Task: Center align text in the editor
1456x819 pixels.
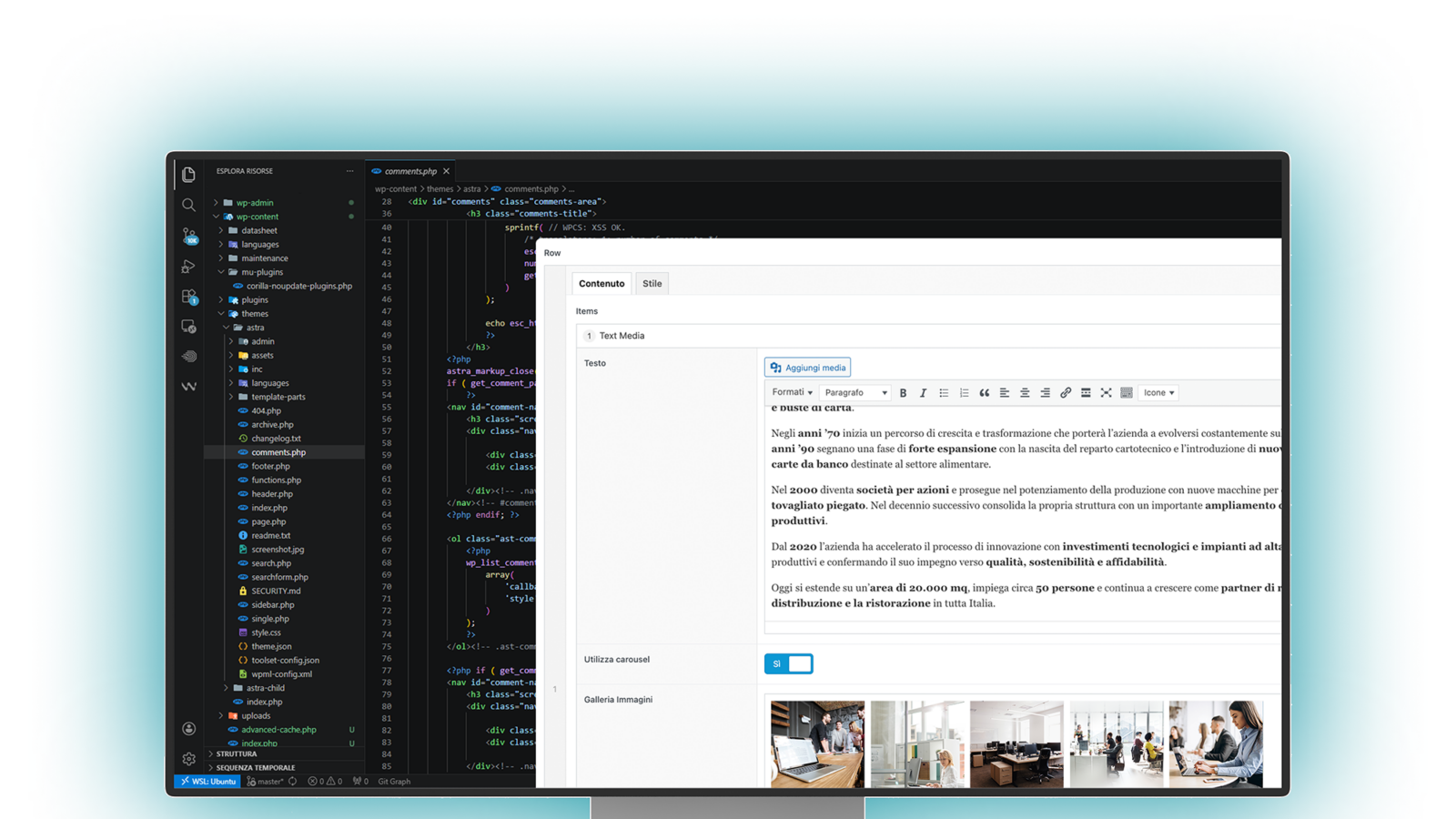Action: 1025,393
